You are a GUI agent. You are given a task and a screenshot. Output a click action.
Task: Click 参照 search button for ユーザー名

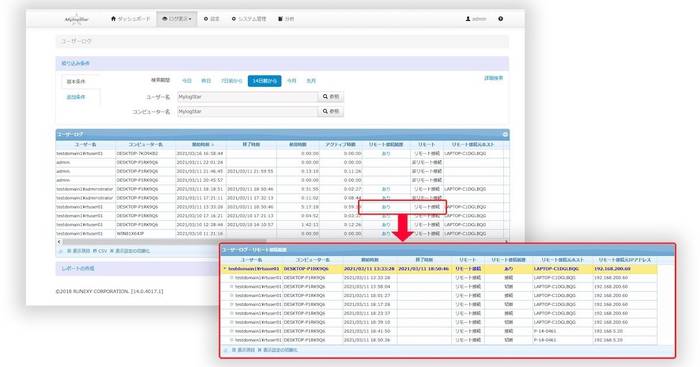tap(331, 97)
